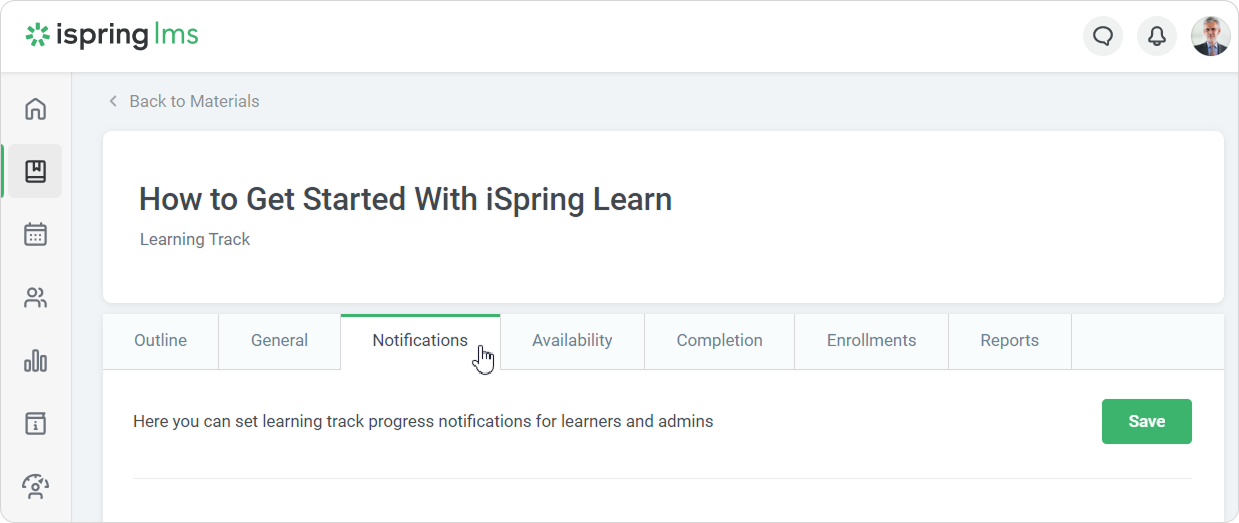Screen dimensions: 1239x523
Task: Switch to the Outline tab
Action: [x=160, y=341]
